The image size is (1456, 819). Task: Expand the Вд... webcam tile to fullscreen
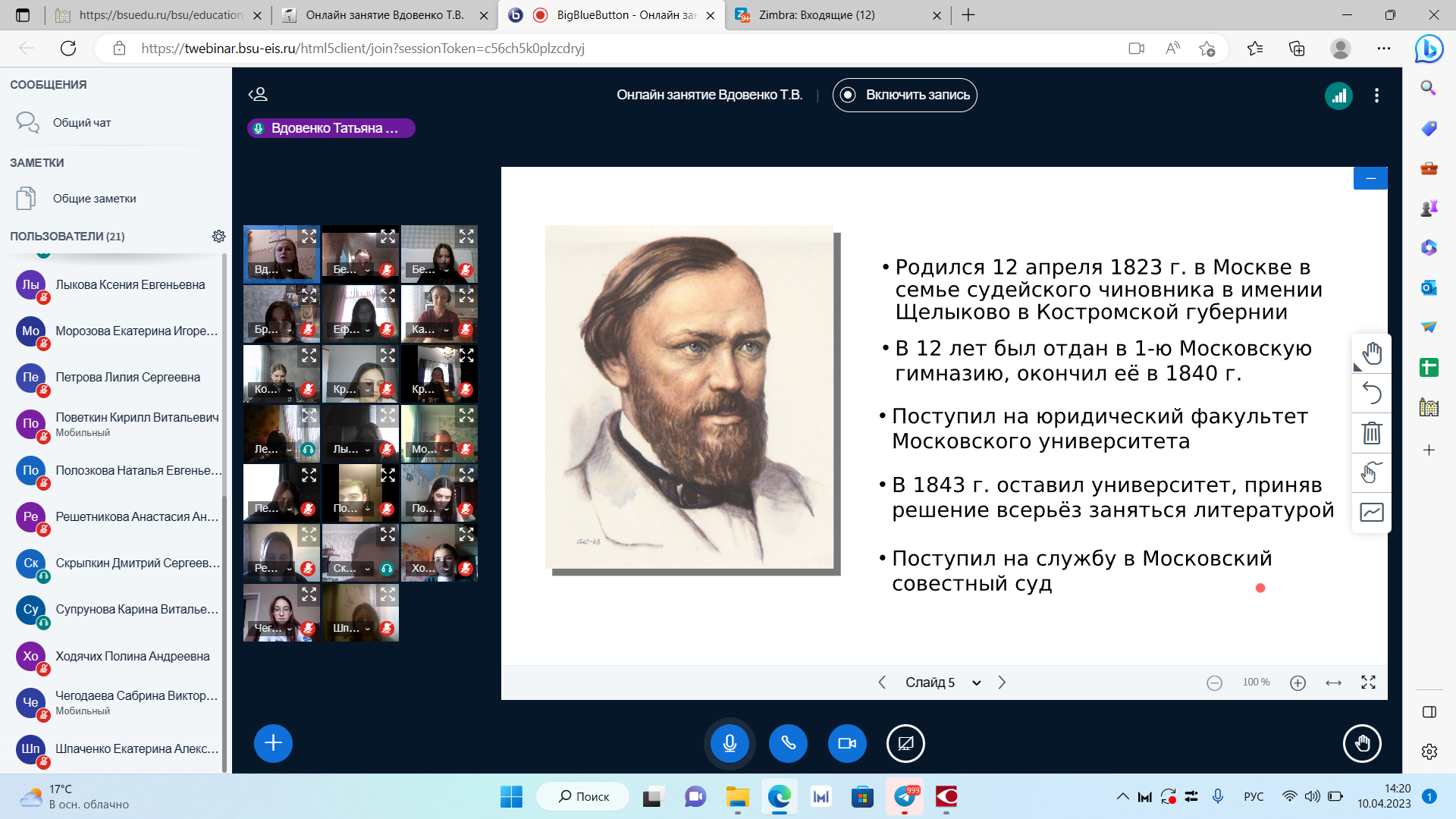coord(309,236)
